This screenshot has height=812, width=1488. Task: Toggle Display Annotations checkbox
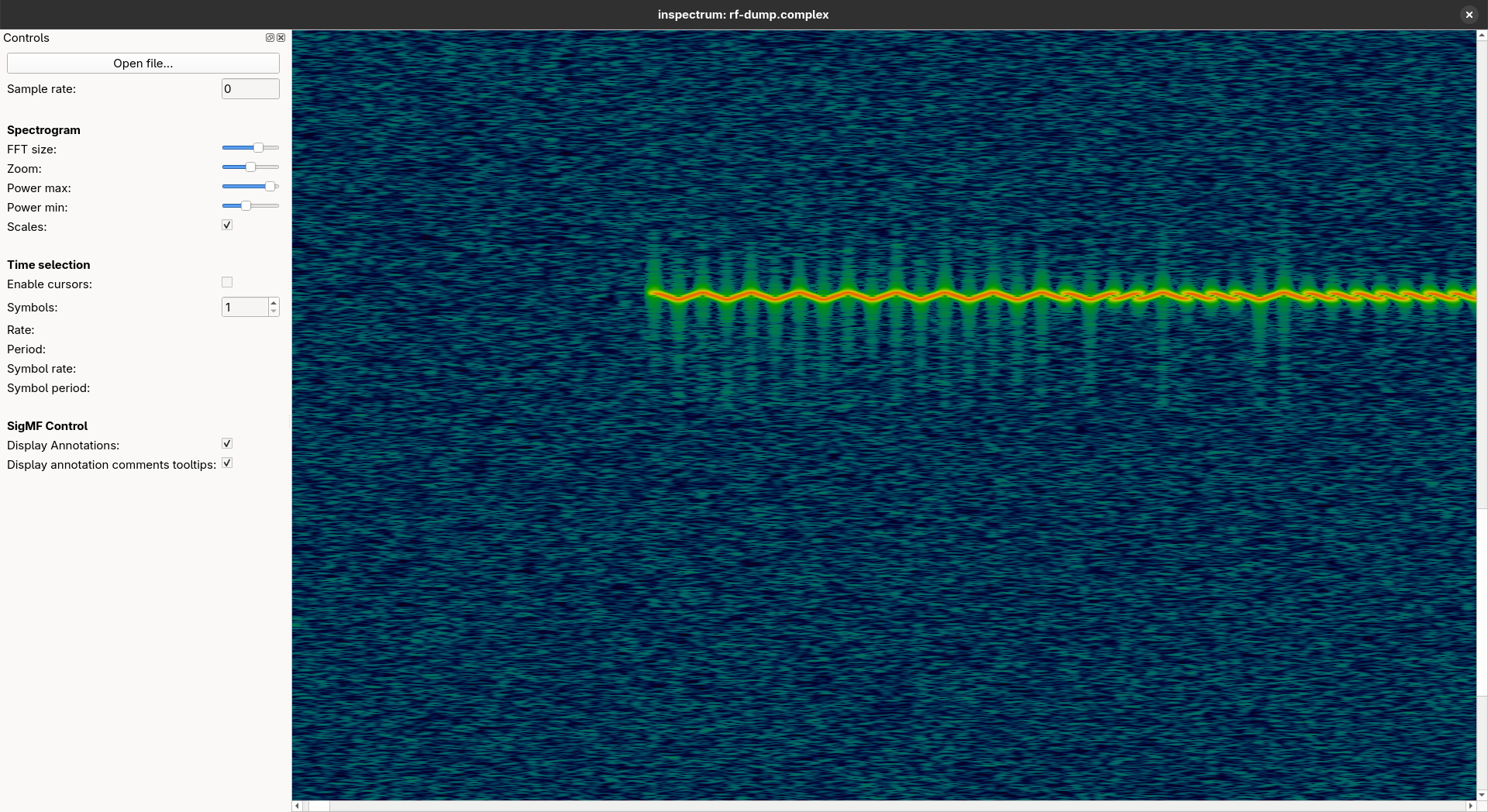tap(227, 444)
